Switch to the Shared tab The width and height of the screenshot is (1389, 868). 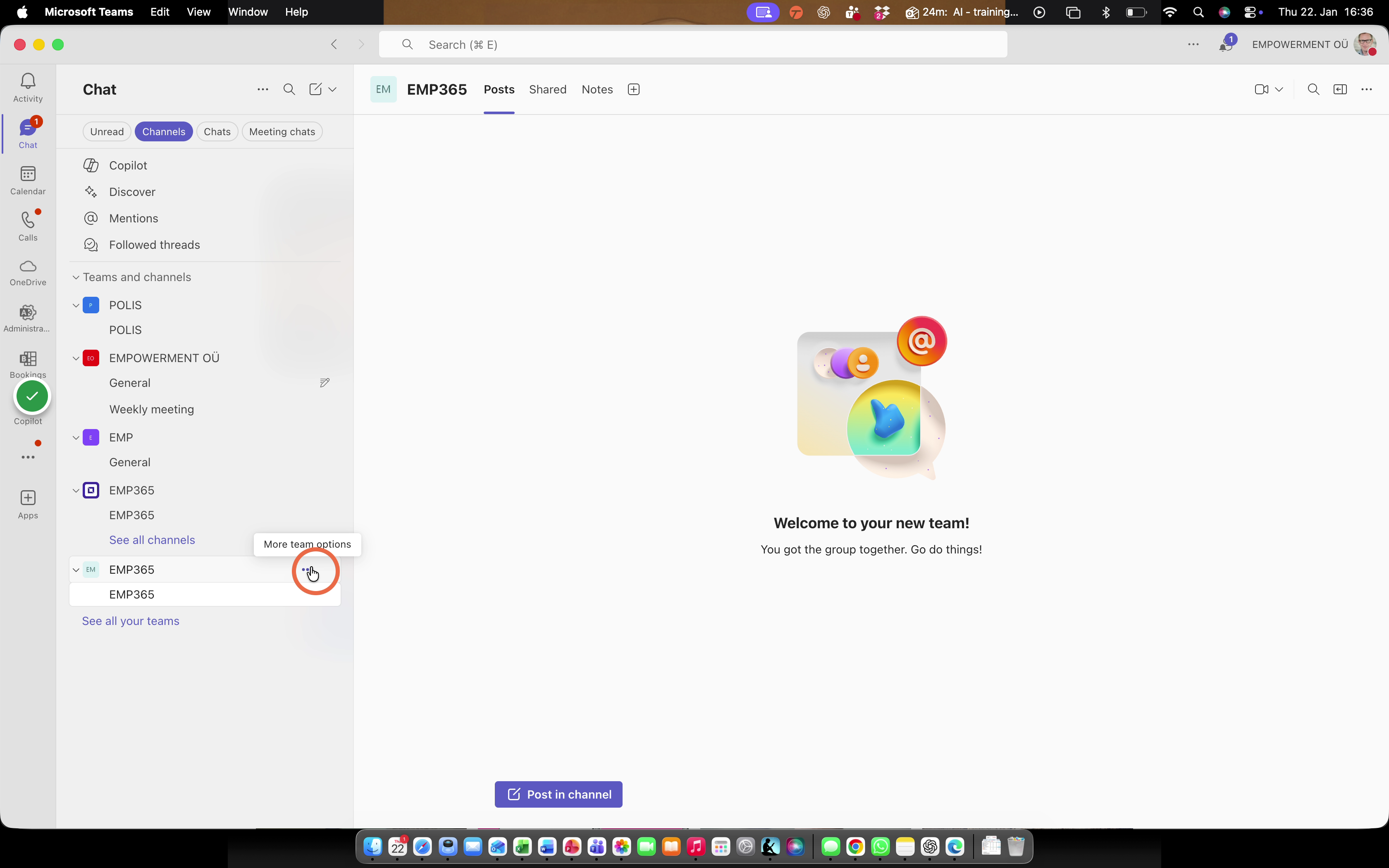click(548, 90)
